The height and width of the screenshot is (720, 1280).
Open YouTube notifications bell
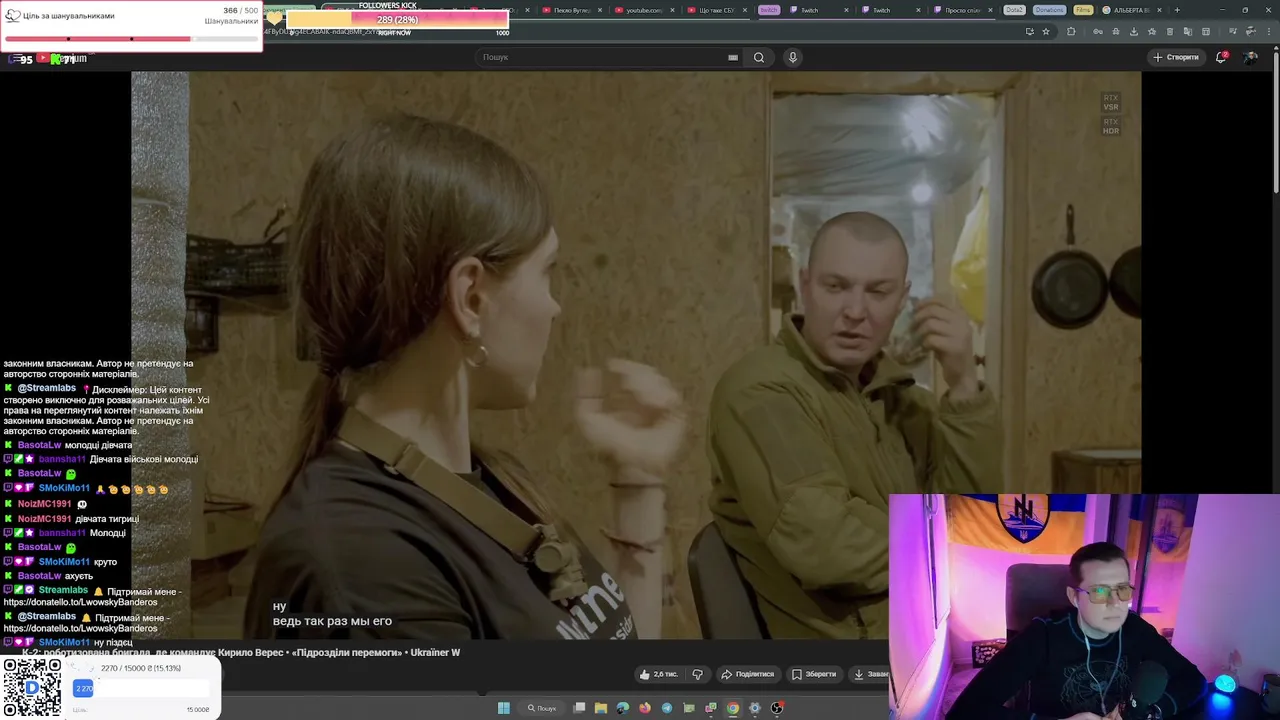[1221, 57]
